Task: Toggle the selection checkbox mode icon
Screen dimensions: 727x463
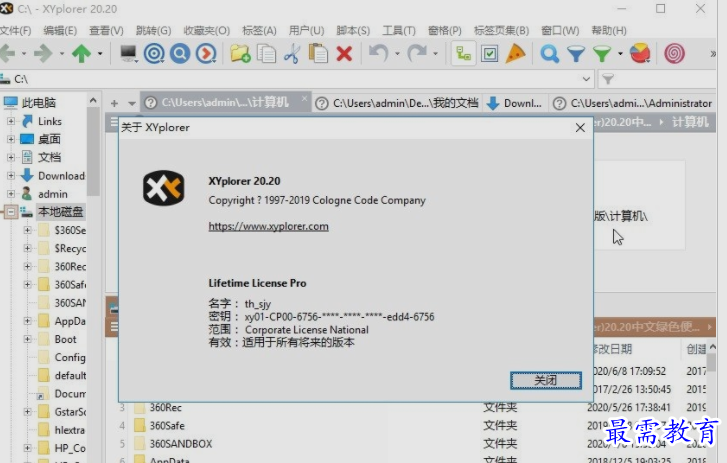Action: click(x=489, y=54)
